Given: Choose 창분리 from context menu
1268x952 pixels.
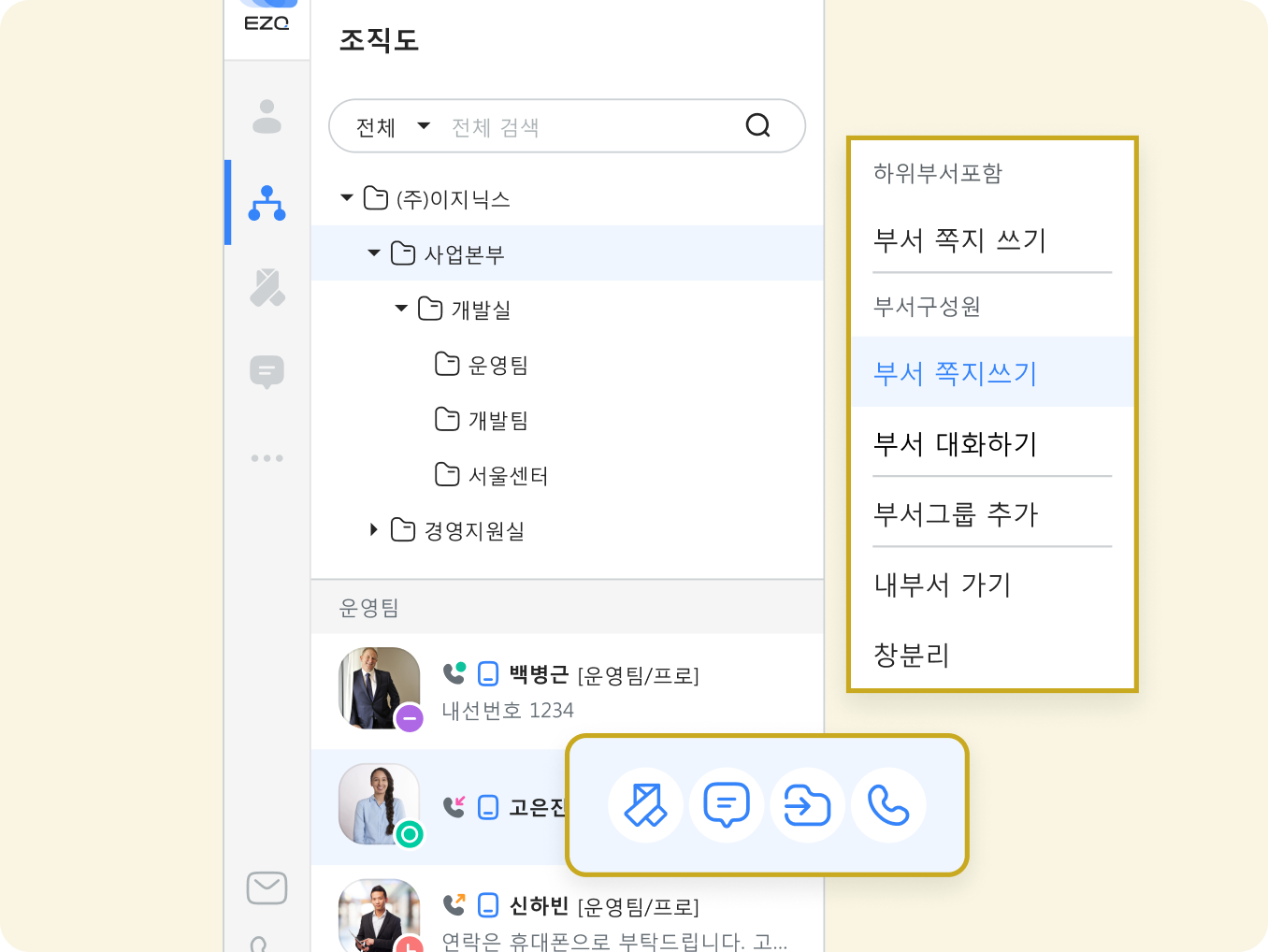Looking at the screenshot, I should click(x=992, y=655).
